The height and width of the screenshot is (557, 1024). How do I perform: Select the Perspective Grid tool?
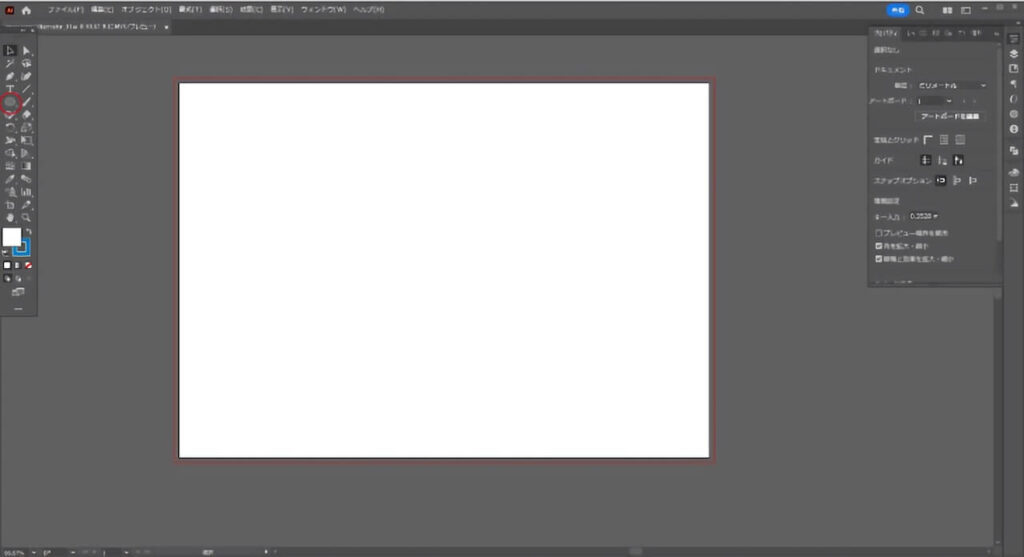click(26, 153)
